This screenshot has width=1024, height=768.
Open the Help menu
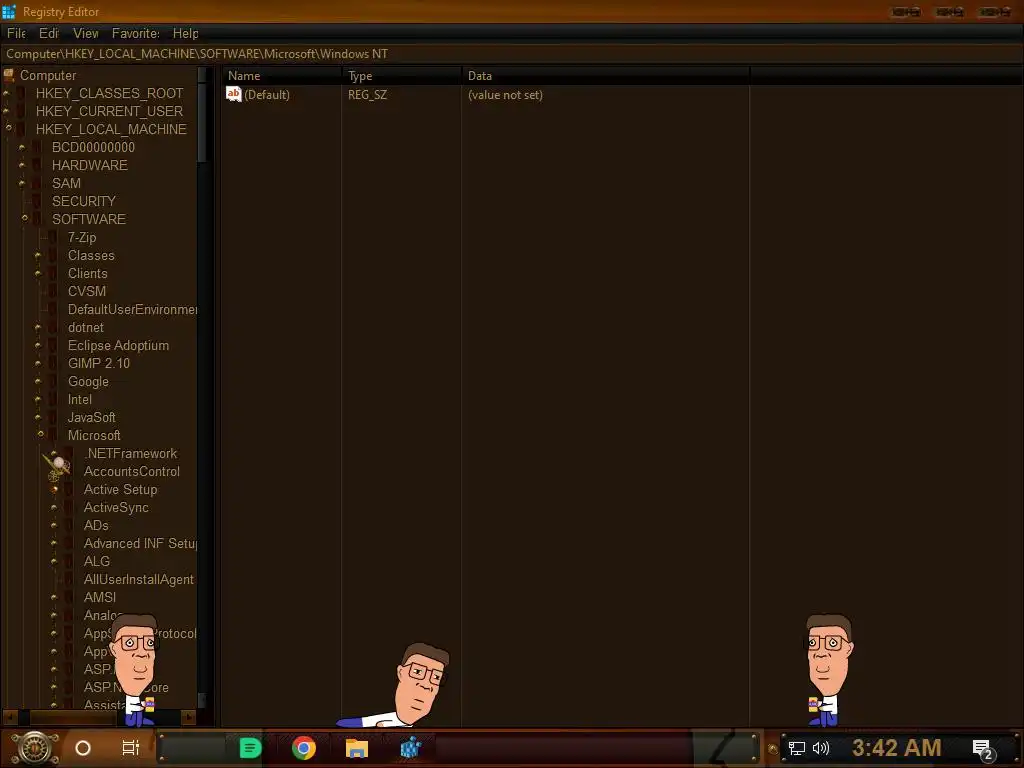[185, 33]
